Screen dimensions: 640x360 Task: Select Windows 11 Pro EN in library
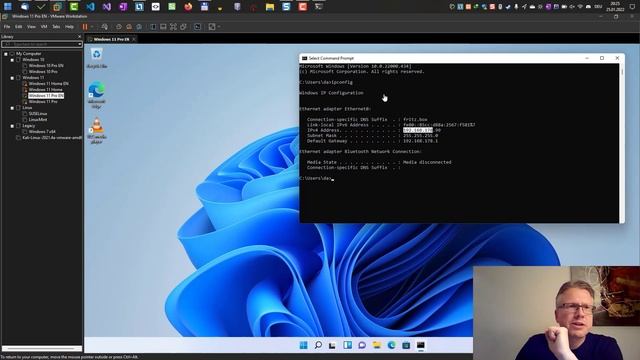[x=46, y=96]
